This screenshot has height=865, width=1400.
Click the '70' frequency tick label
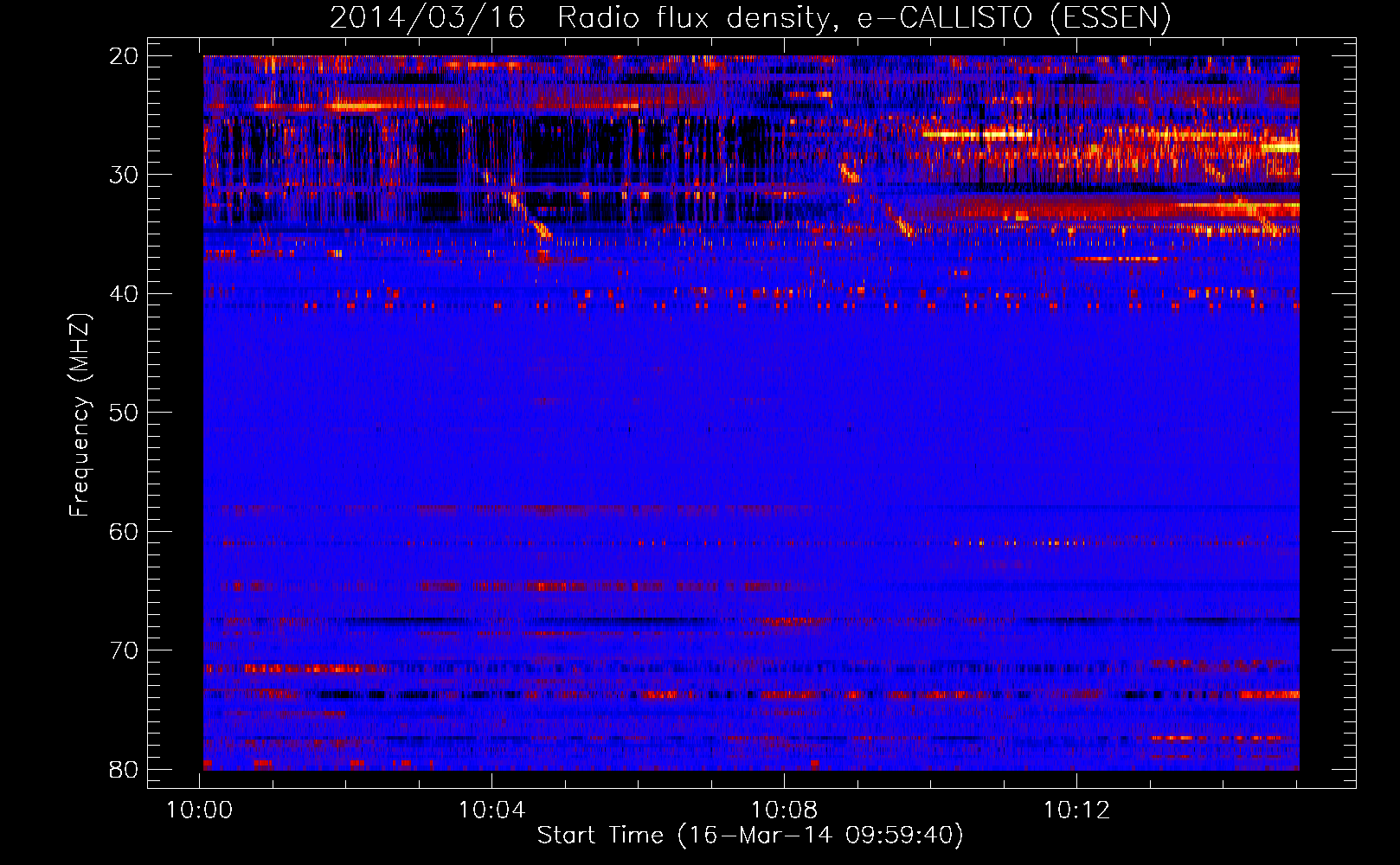click(x=124, y=650)
